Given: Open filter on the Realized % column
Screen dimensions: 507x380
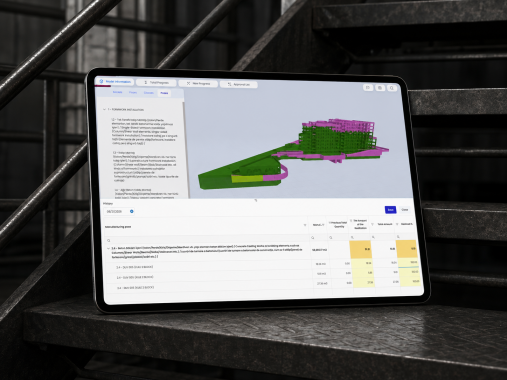Looking at the screenshot, I should coord(397,224).
